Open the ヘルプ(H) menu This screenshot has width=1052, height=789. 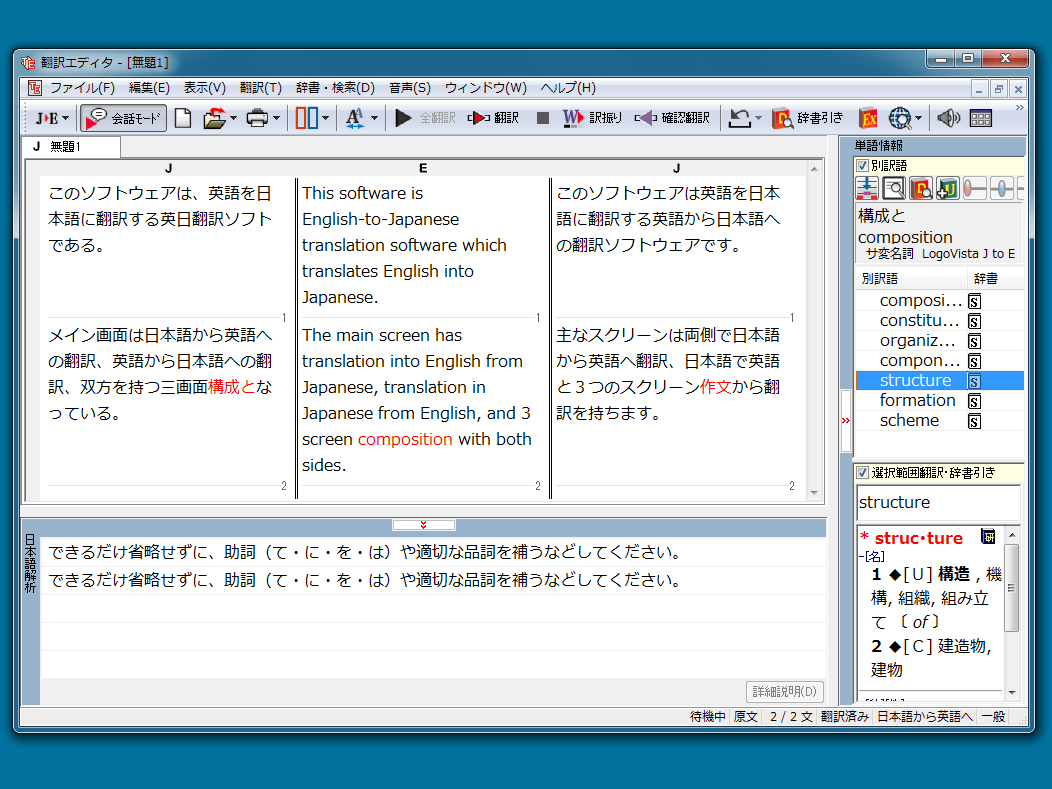(x=568, y=88)
